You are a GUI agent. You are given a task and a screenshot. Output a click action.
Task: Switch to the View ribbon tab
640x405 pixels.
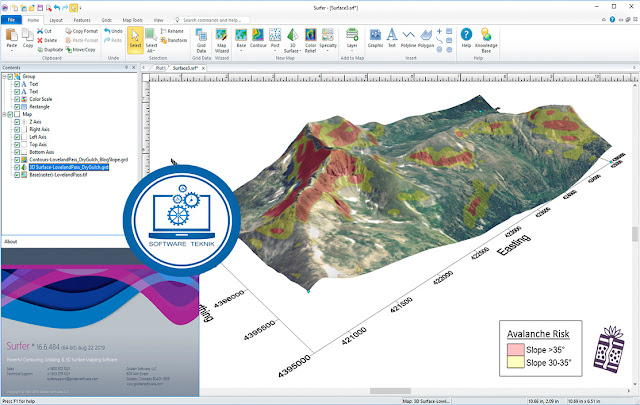158,20
